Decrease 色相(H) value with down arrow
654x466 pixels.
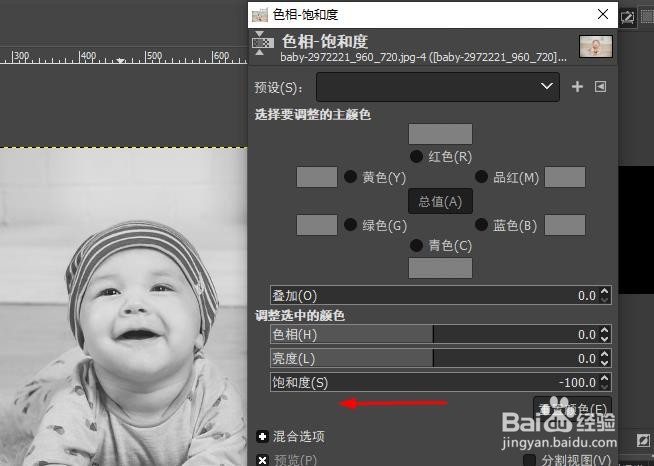(605, 339)
